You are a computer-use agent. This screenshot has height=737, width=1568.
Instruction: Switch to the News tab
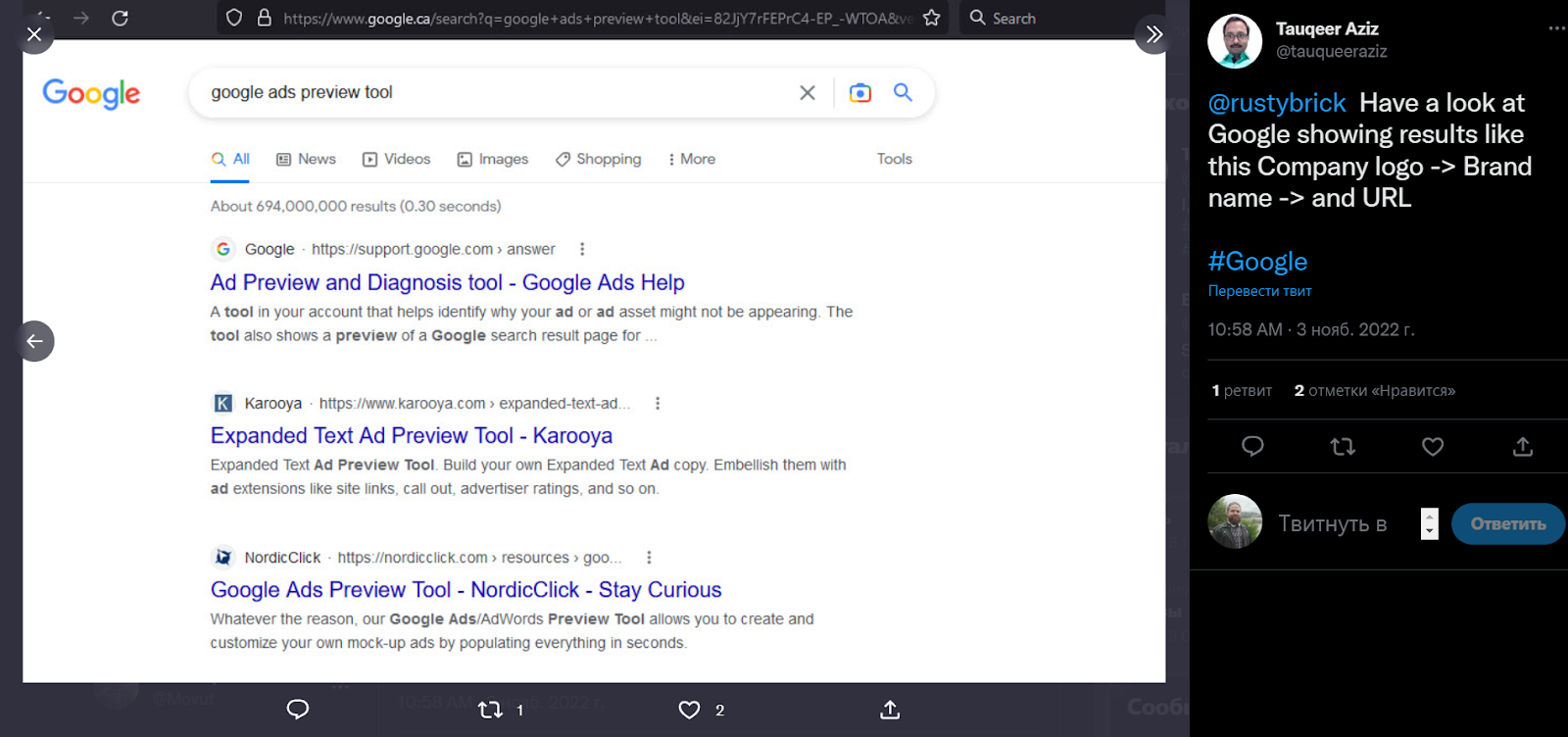[x=306, y=159]
